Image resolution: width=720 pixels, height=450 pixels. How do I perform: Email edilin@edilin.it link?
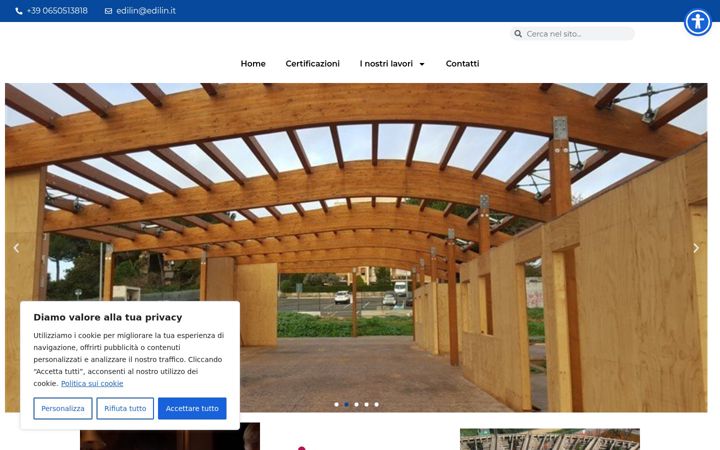146,11
